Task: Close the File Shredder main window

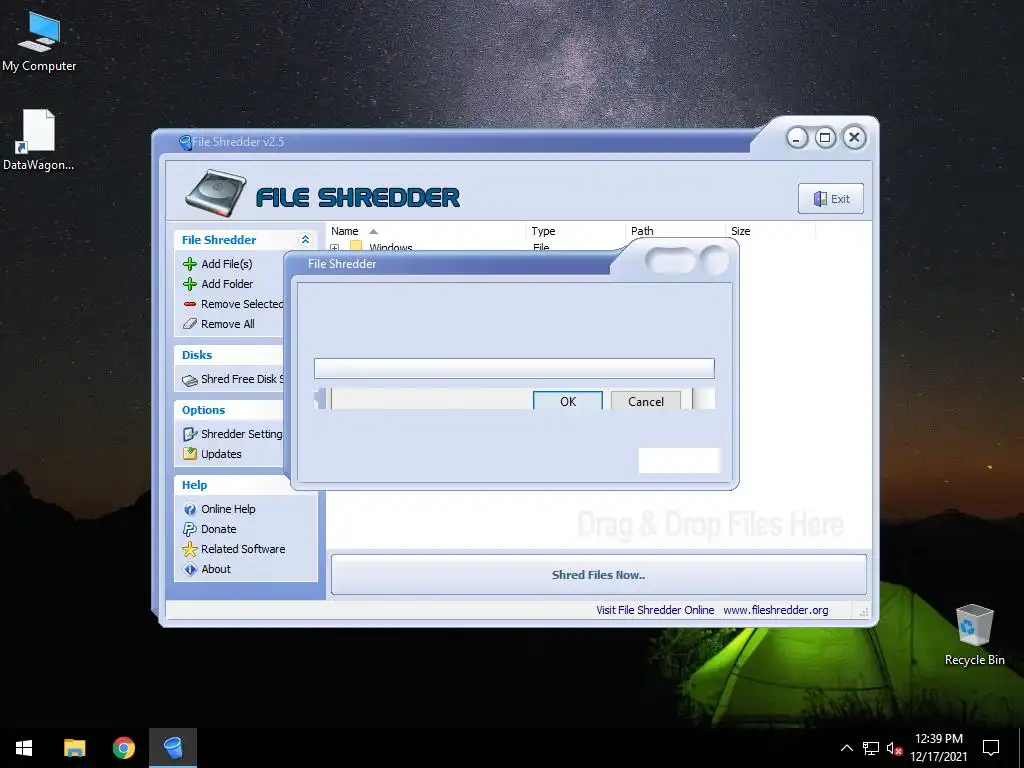Action: click(854, 138)
